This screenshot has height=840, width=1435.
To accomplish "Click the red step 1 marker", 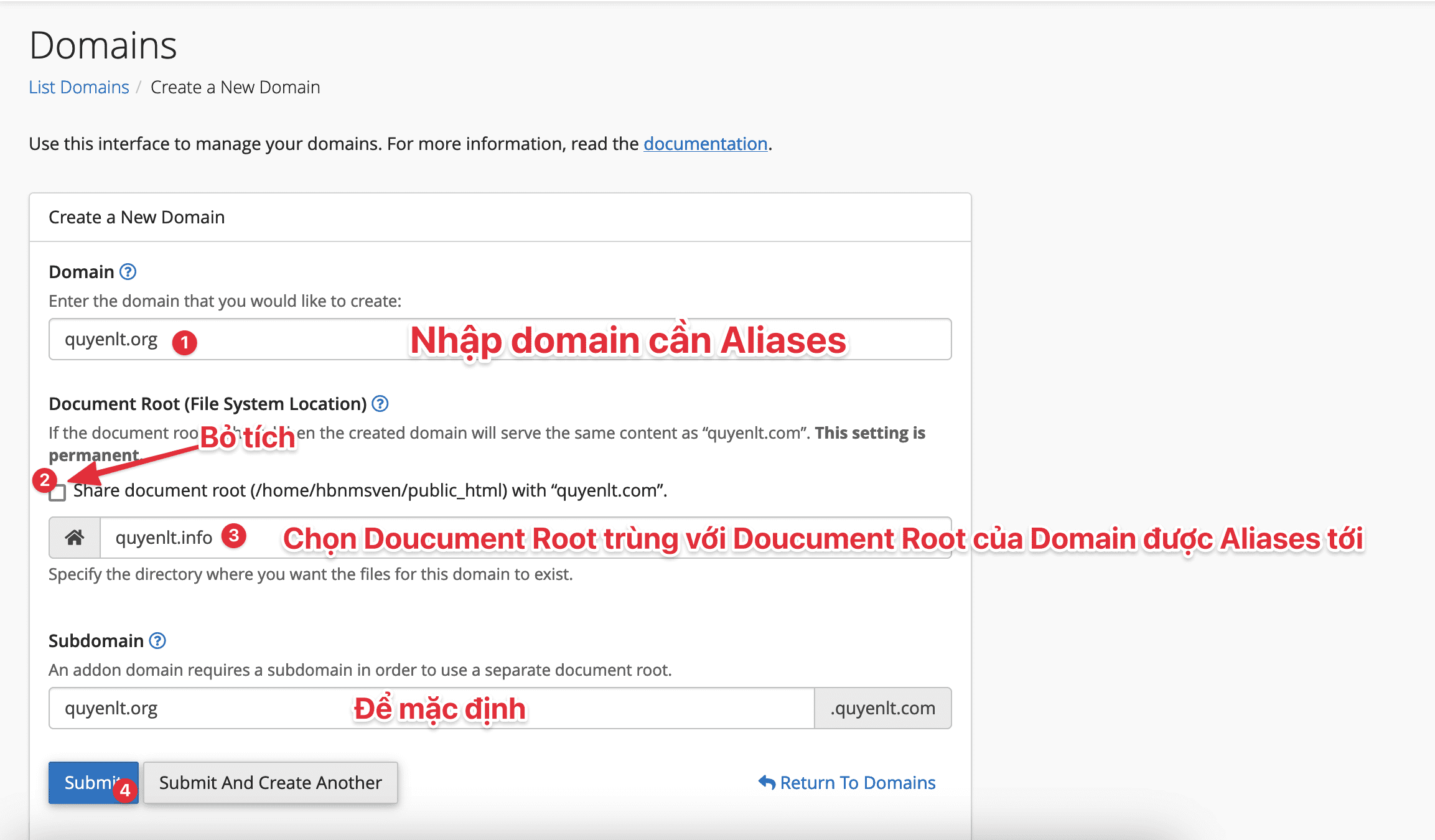I will click(184, 342).
